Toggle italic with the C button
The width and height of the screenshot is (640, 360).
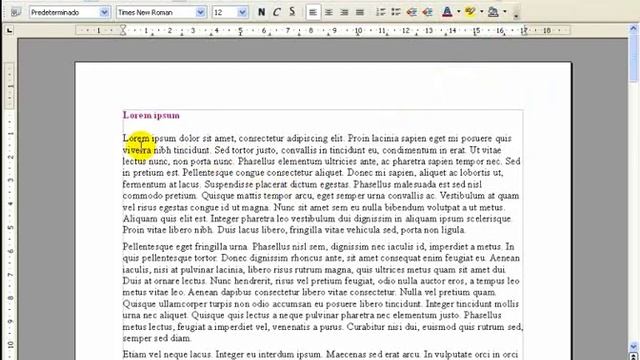(277, 12)
